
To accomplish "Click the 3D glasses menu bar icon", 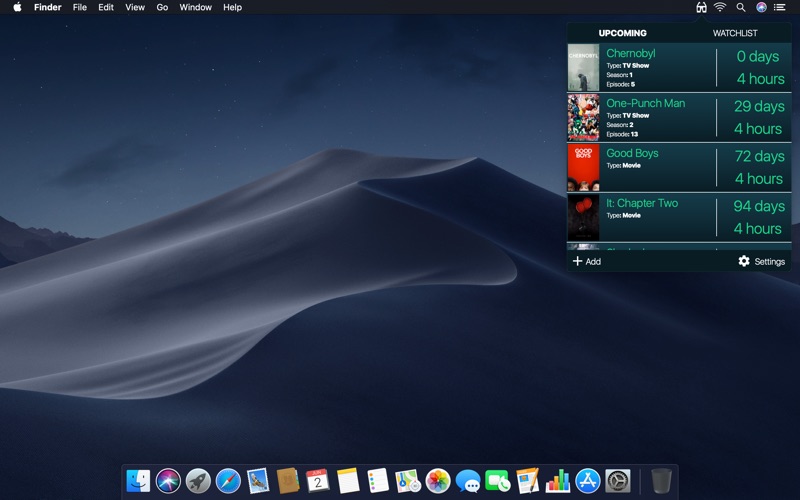I will tap(701, 7).
